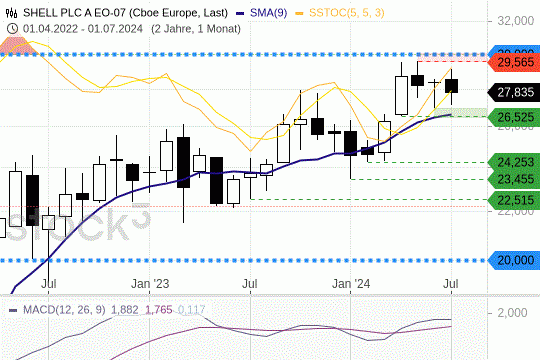Click the SMA(9) blue color marker

point(240,13)
